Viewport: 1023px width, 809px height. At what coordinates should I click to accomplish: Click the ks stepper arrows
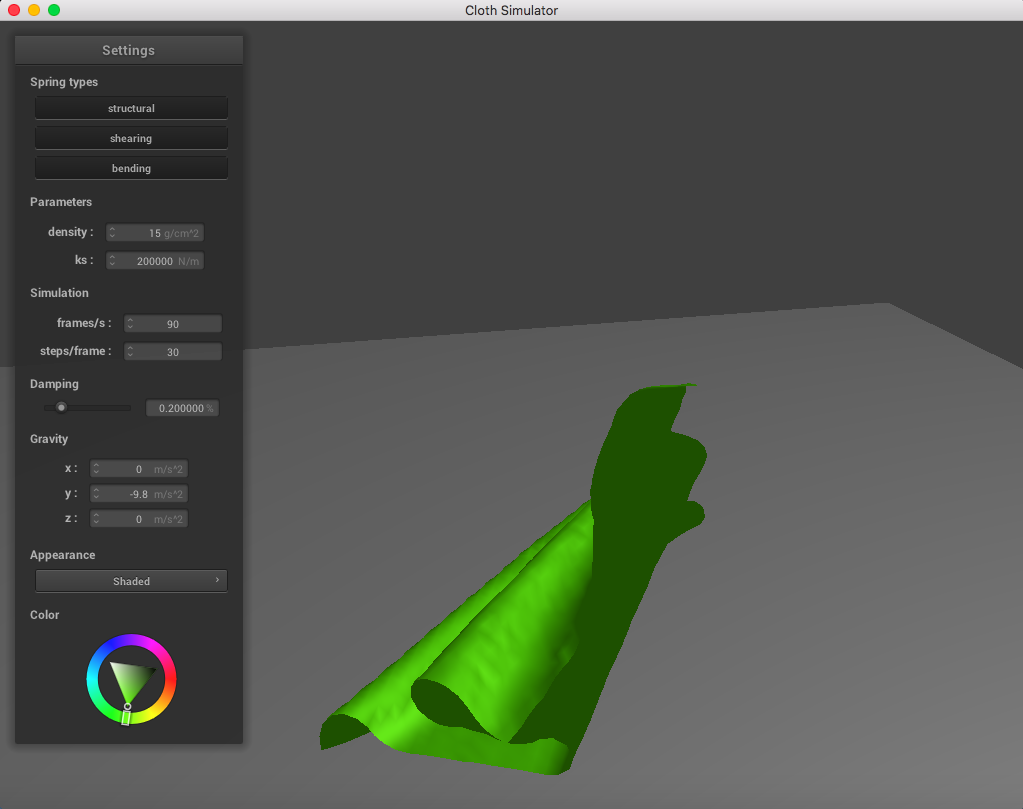click(112, 261)
